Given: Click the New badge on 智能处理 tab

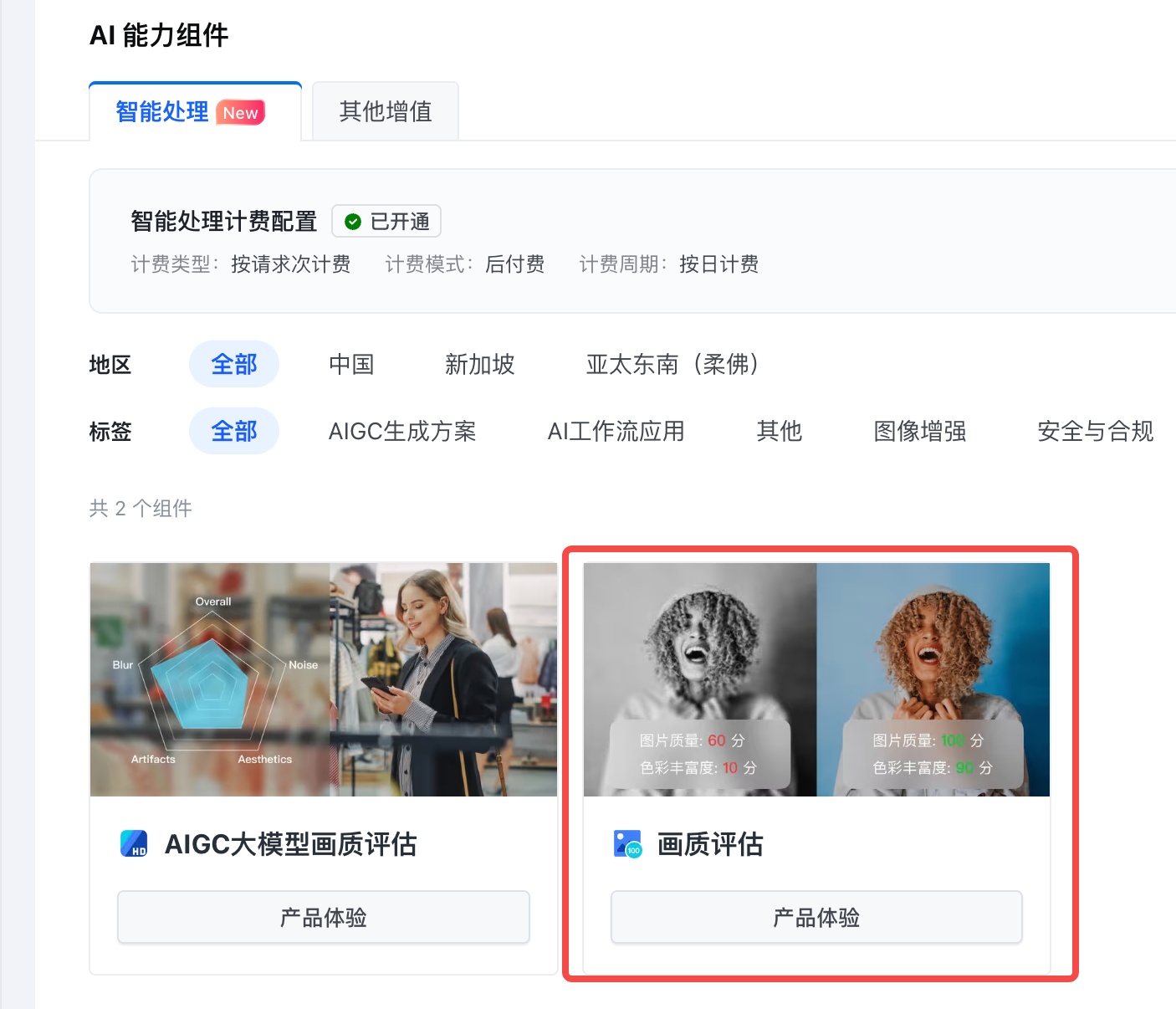Looking at the screenshot, I should [x=241, y=113].
